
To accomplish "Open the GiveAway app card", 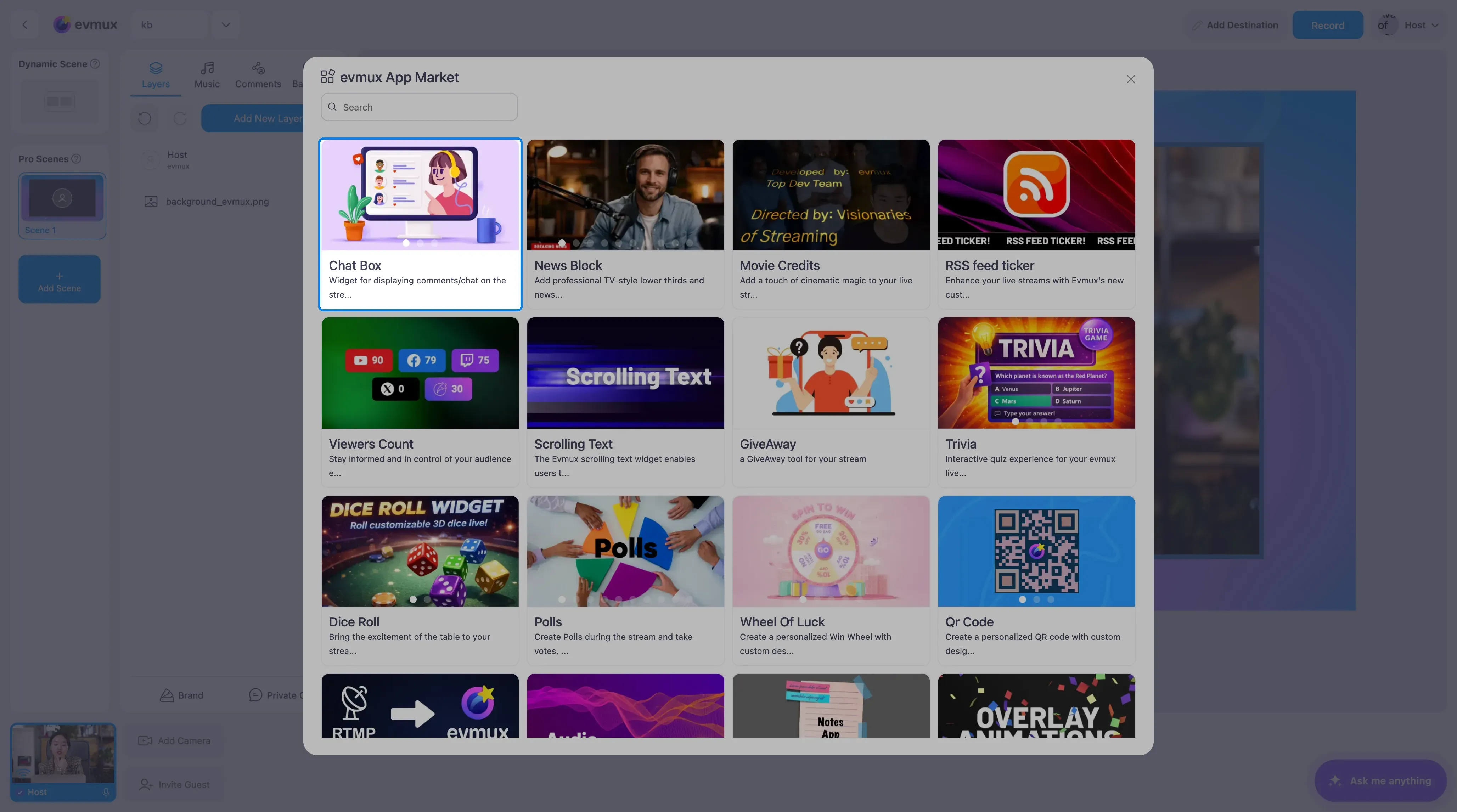I will (830, 402).
